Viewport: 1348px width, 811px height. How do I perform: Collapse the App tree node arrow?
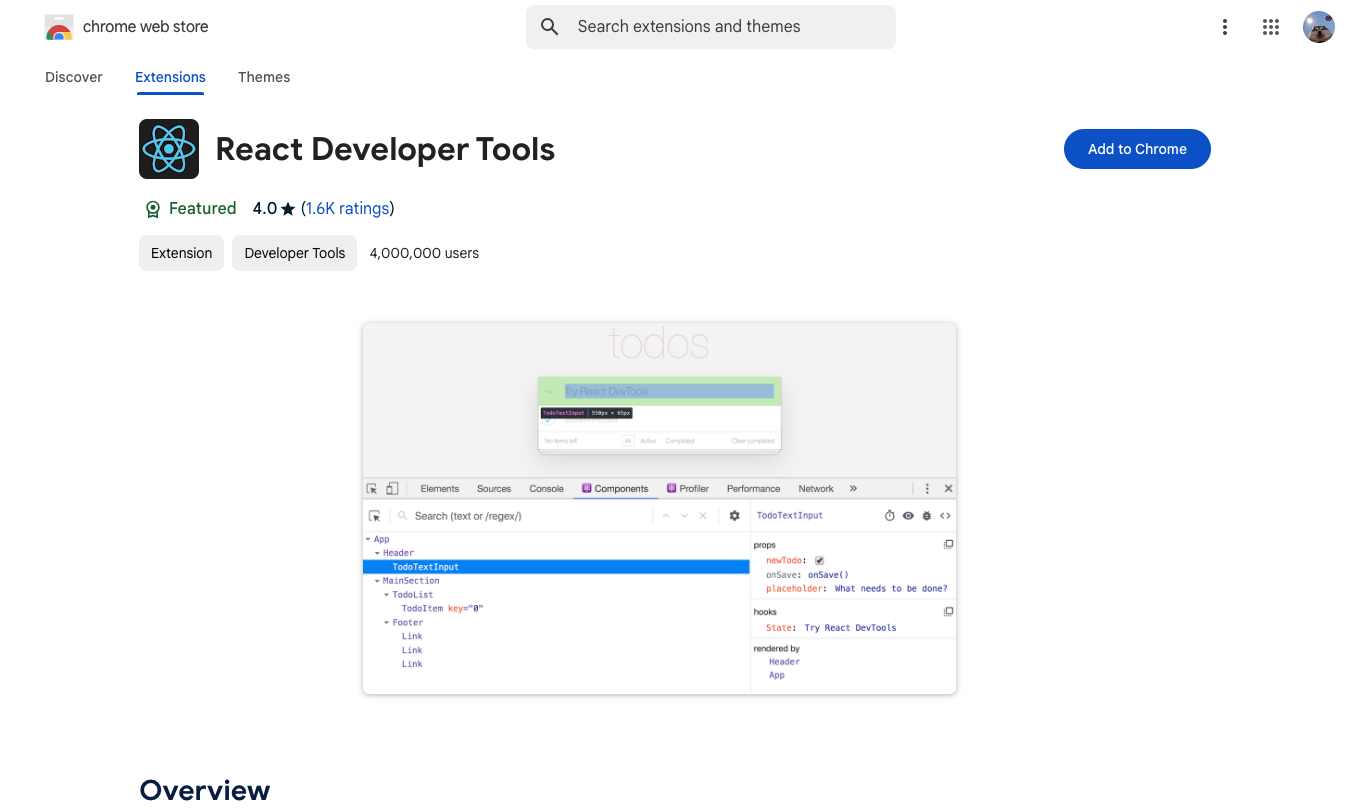368,539
